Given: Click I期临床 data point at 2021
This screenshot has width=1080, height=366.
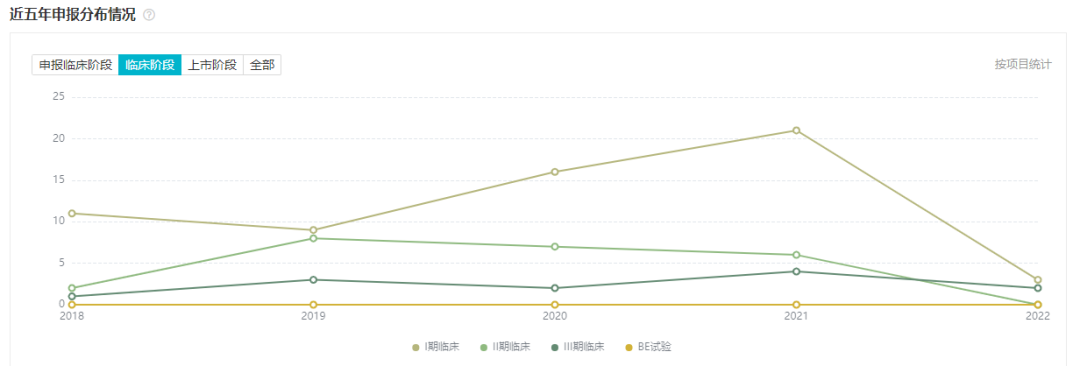Looking at the screenshot, I should [x=796, y=130].
